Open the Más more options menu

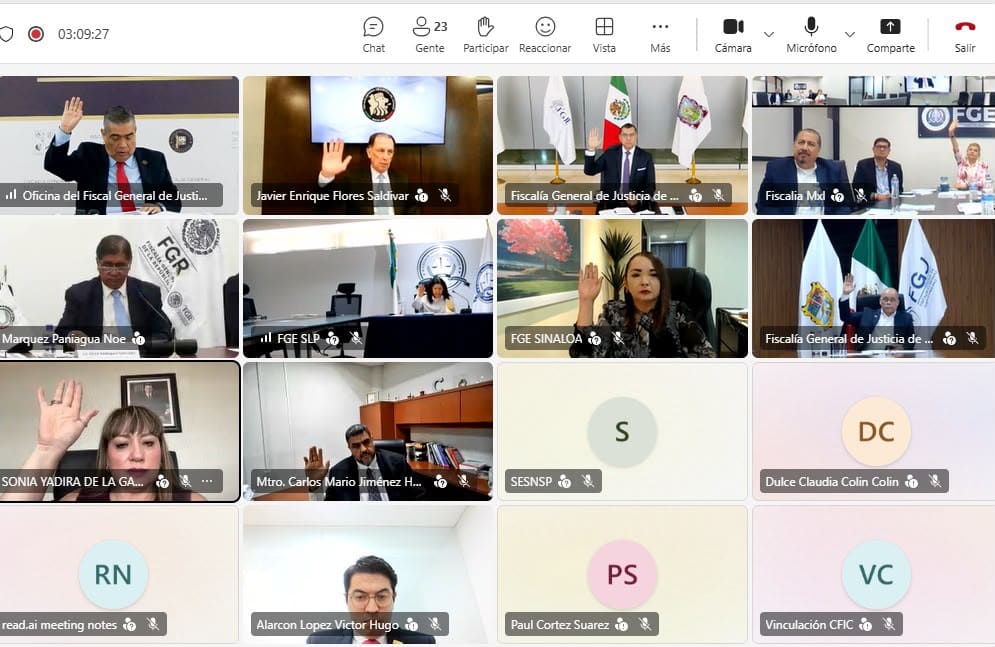[x=660, y=35]
